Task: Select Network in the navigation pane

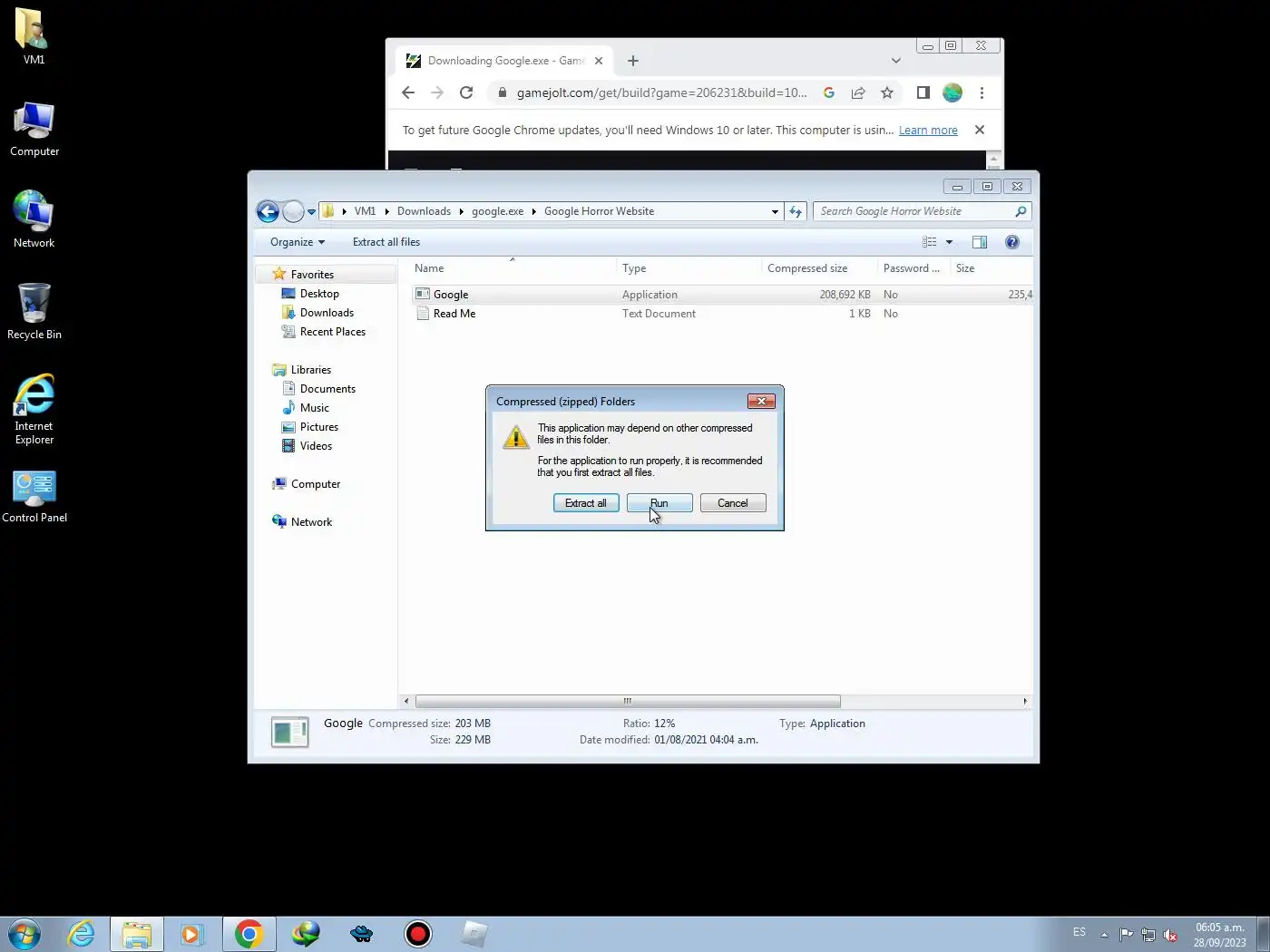Action: click(311, 522)
